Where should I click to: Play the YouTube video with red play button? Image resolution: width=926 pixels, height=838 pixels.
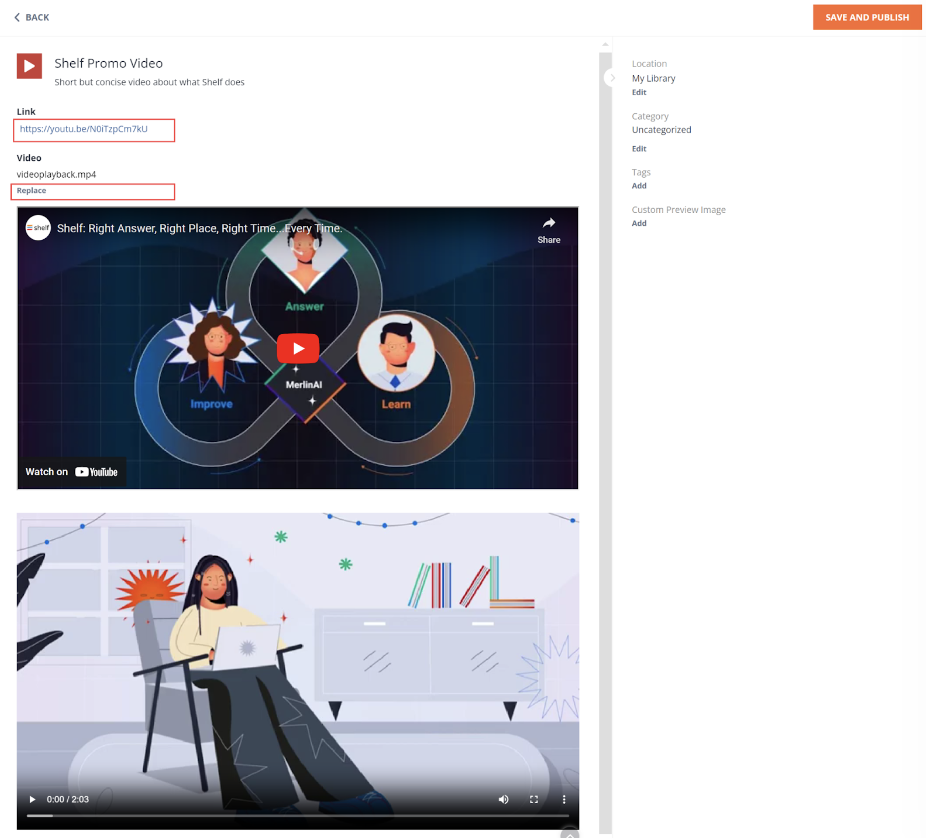click(298, 348)
